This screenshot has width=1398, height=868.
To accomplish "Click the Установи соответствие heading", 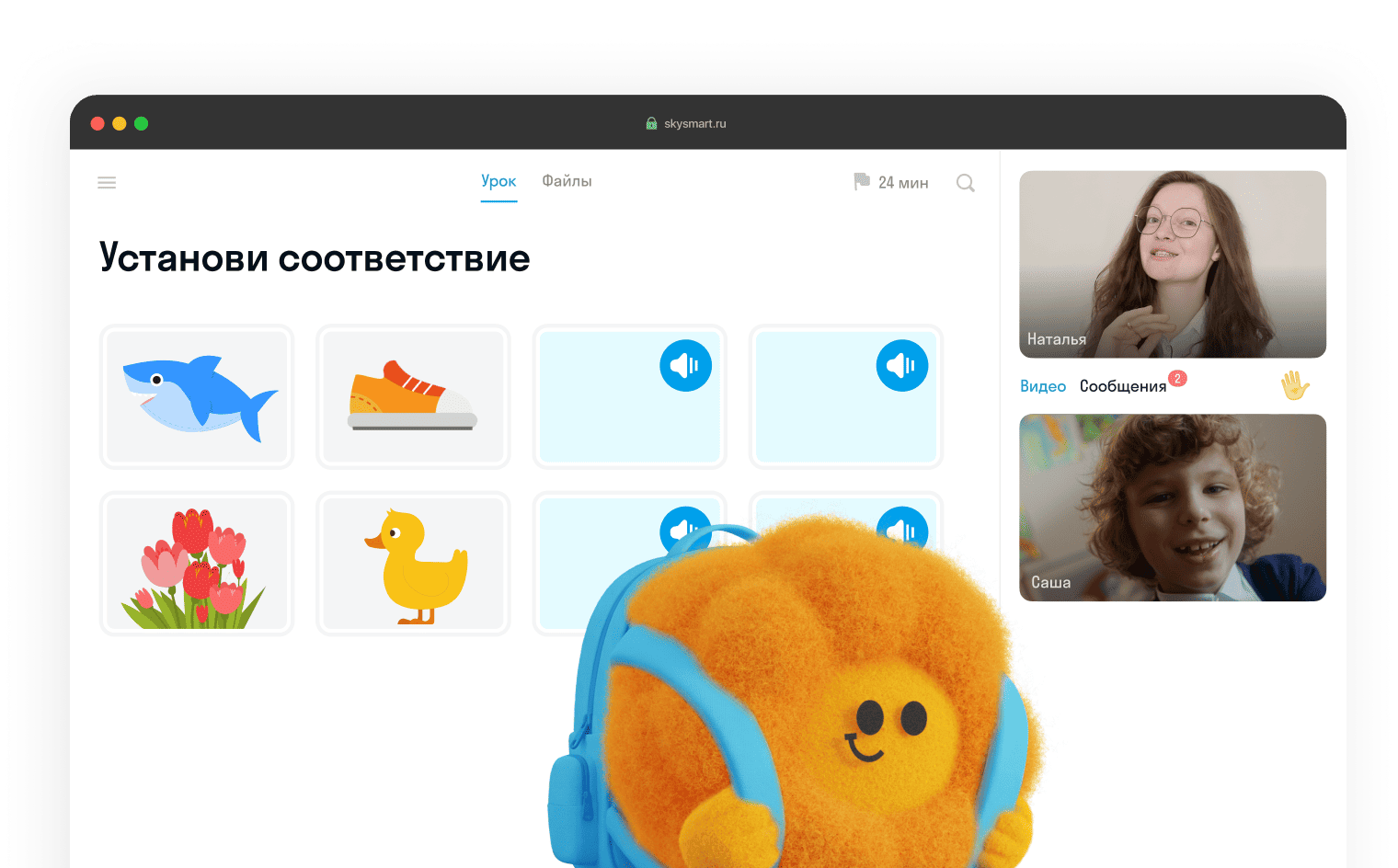I will (x=315, y=258).
